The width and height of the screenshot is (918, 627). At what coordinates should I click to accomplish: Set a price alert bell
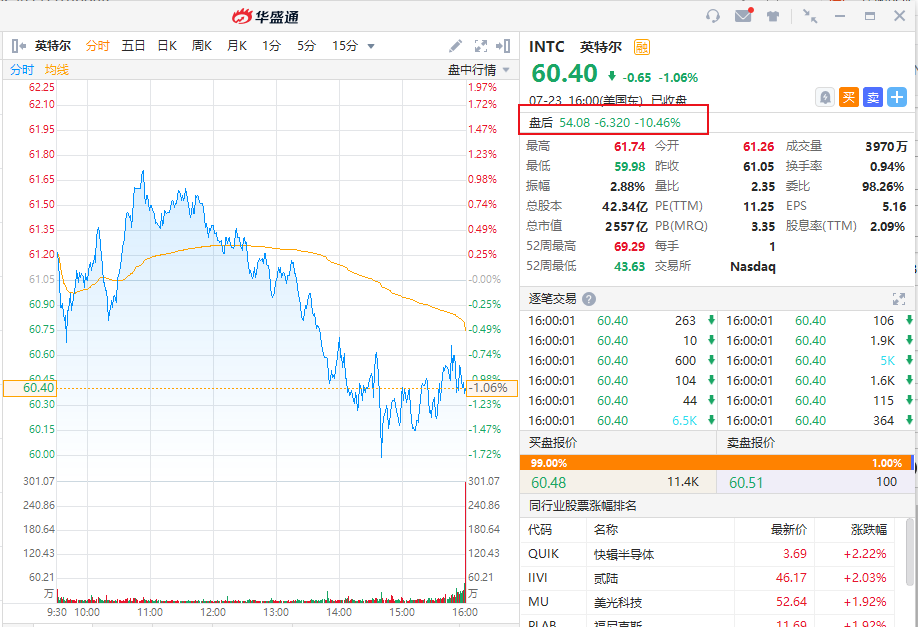825,97
